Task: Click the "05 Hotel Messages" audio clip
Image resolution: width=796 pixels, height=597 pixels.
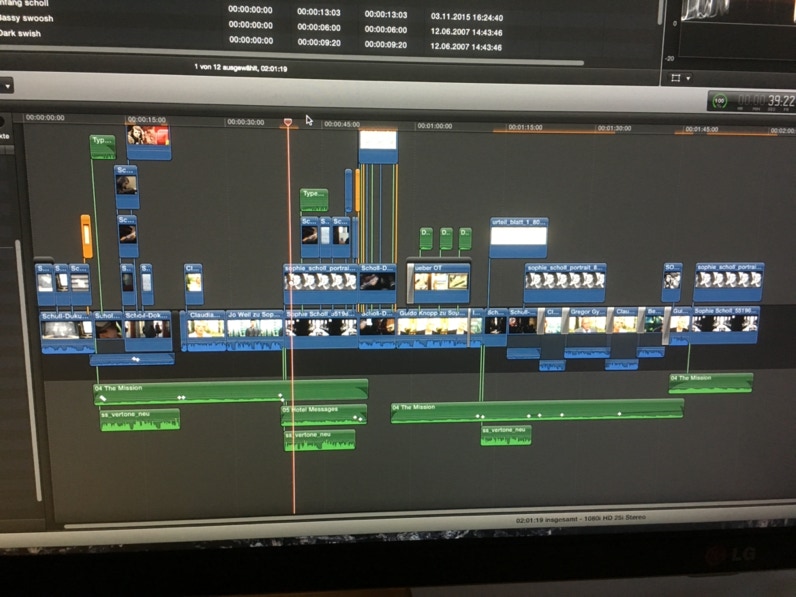Action: pyautogui.click(x=323, y=414)
